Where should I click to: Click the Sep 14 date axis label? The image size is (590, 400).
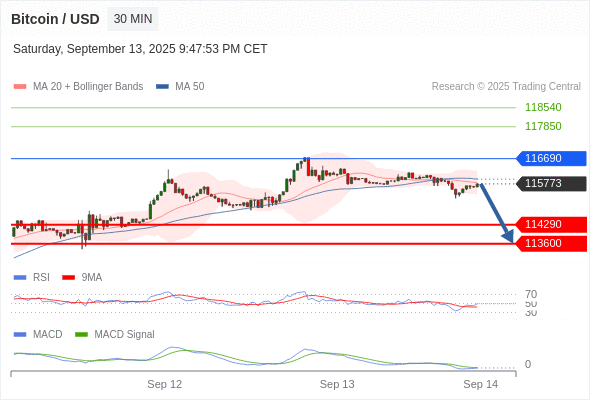[x=481, y=384]
